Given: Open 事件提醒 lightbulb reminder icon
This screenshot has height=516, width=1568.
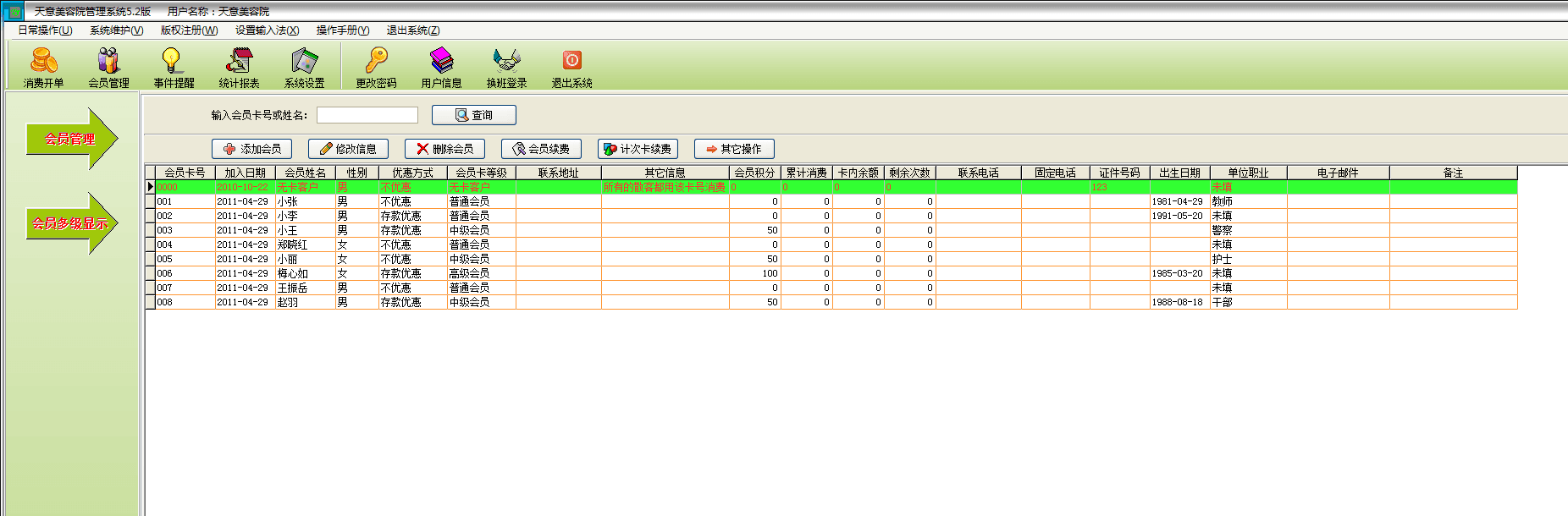Looking at the screenshot, I should pos(174,66).
